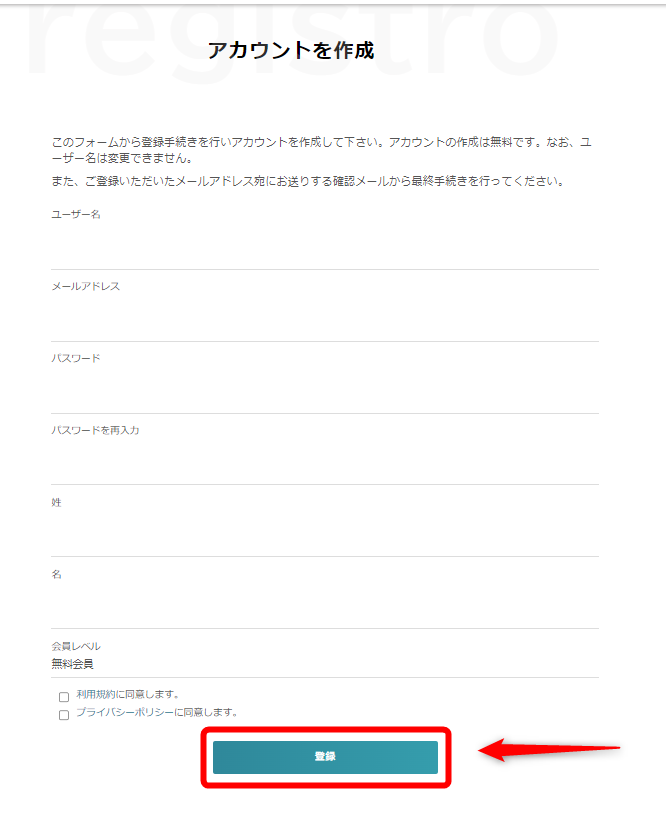This screenshot has height=822, width=666.
Task: Click the パスワード field label
Action: click(76, 358)
